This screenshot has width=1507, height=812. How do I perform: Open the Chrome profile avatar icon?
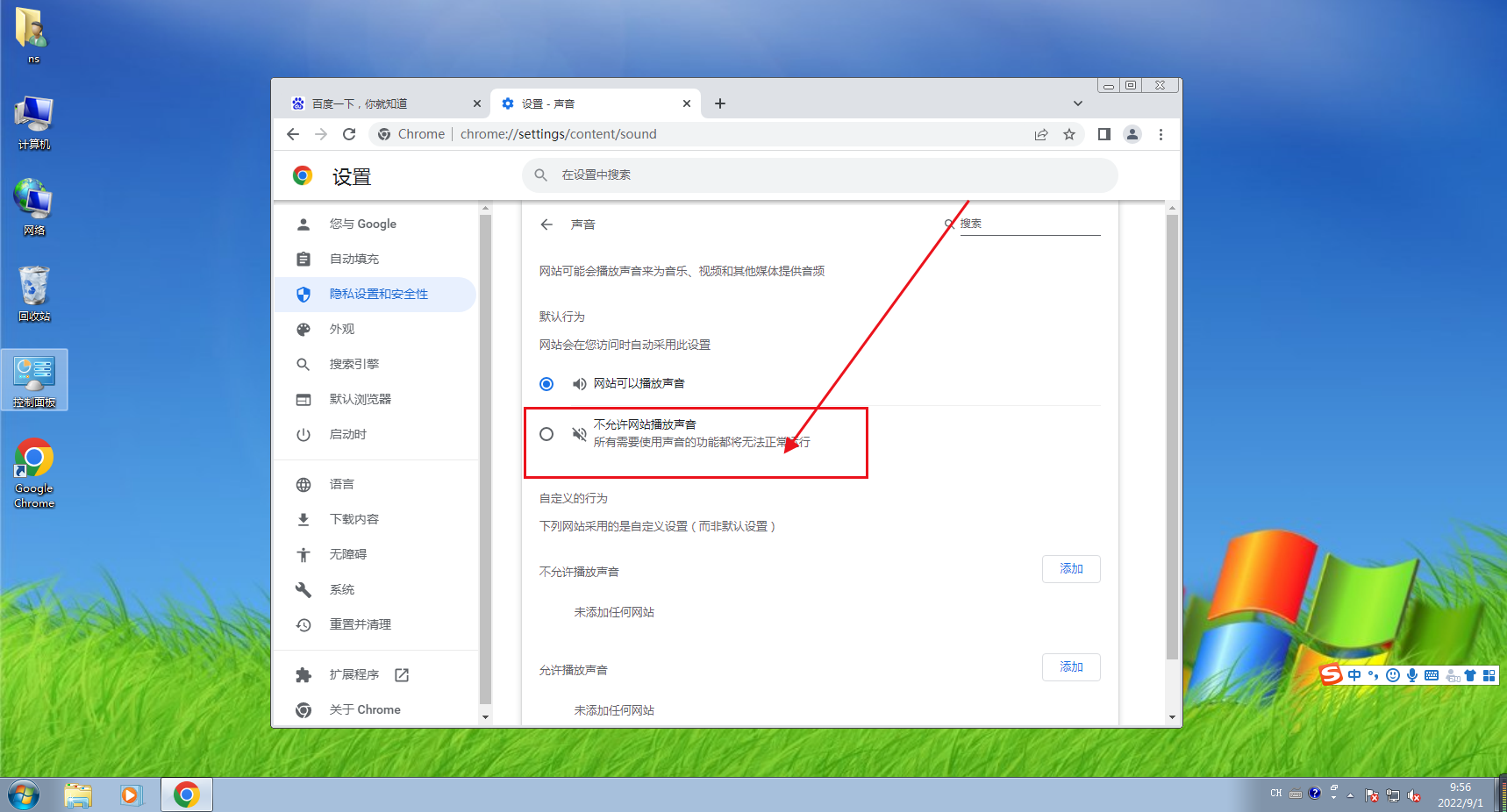(1132, 134)
